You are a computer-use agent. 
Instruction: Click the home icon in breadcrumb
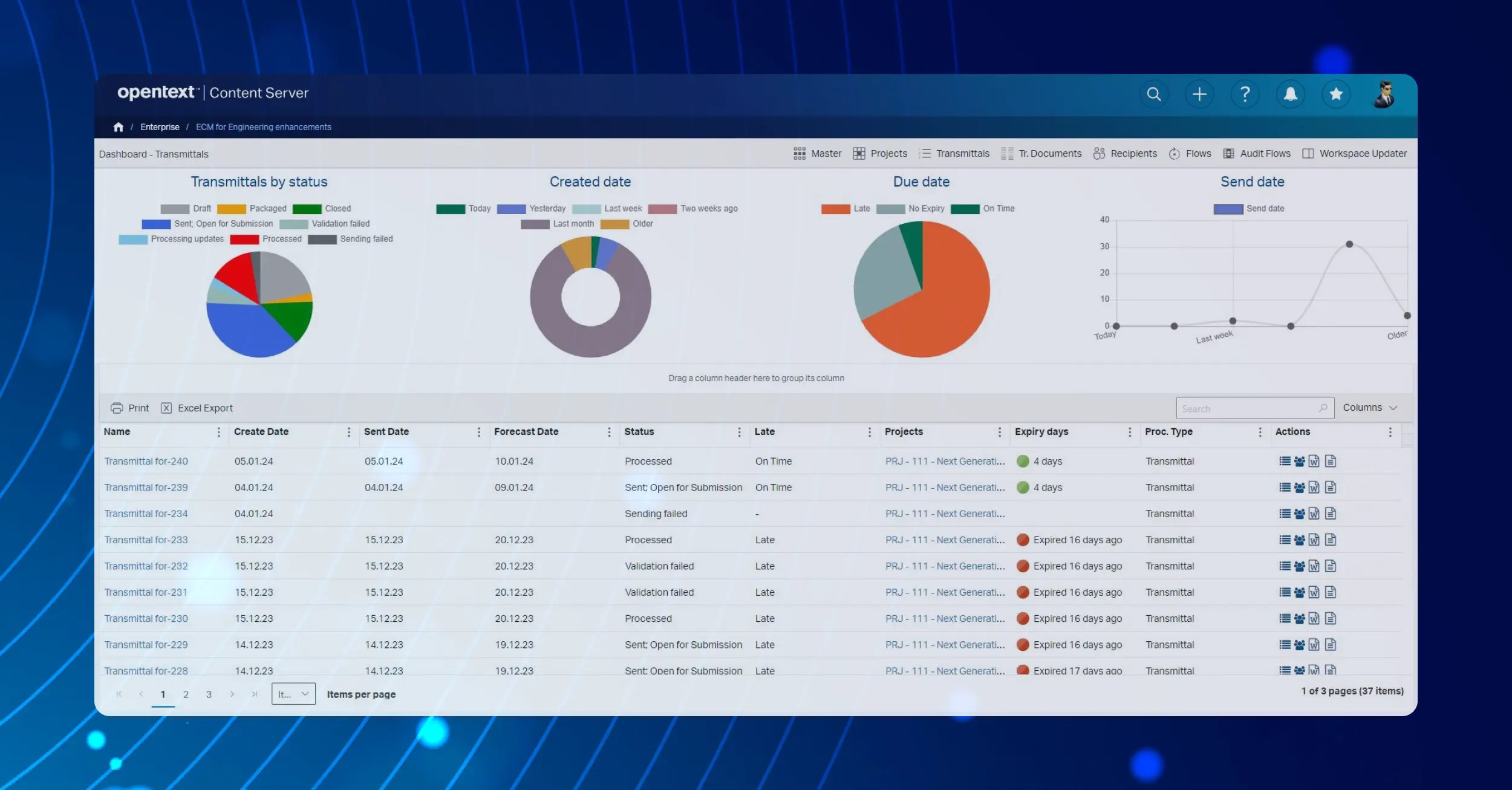119,127
